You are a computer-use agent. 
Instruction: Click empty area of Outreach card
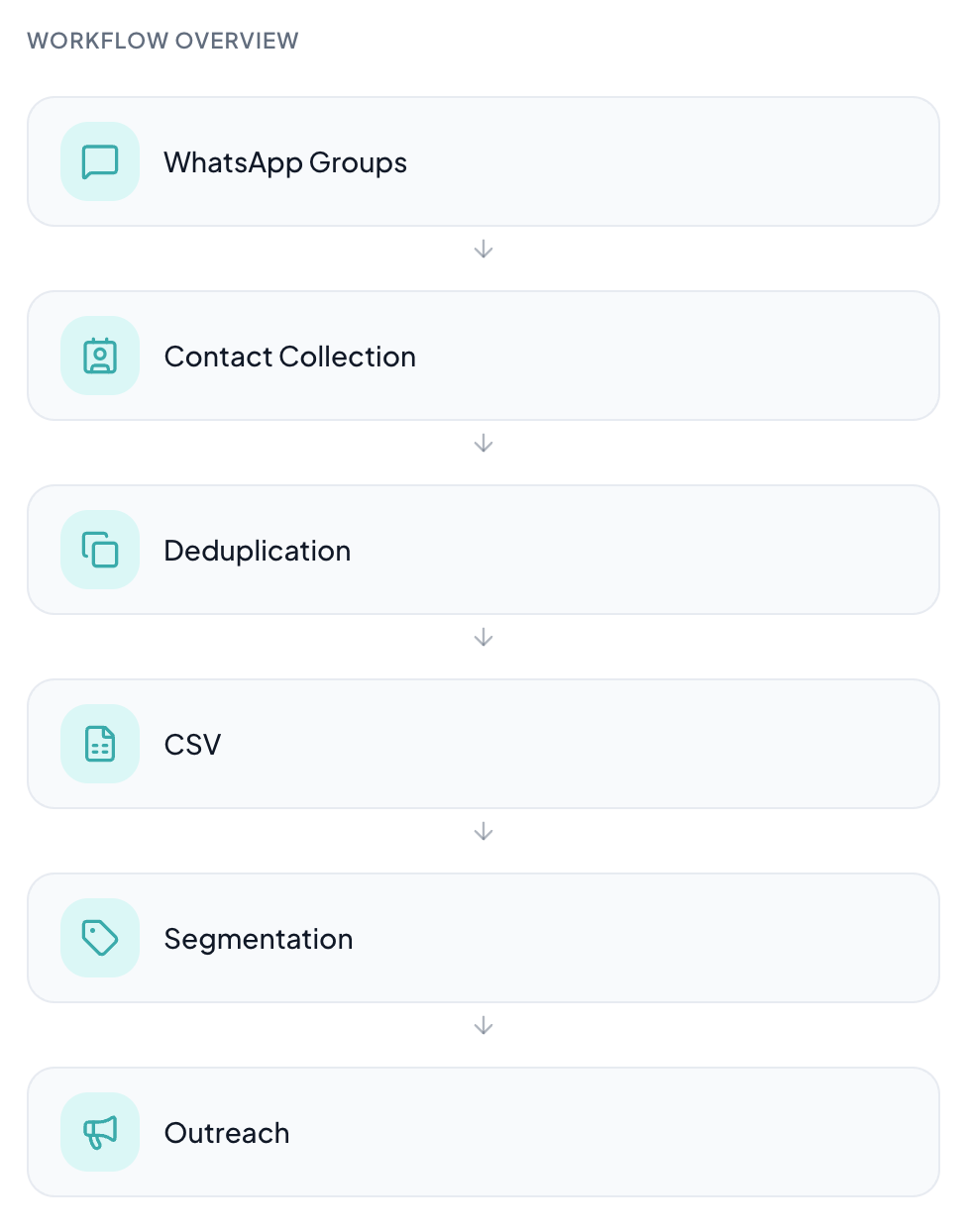pos(614,1132)
